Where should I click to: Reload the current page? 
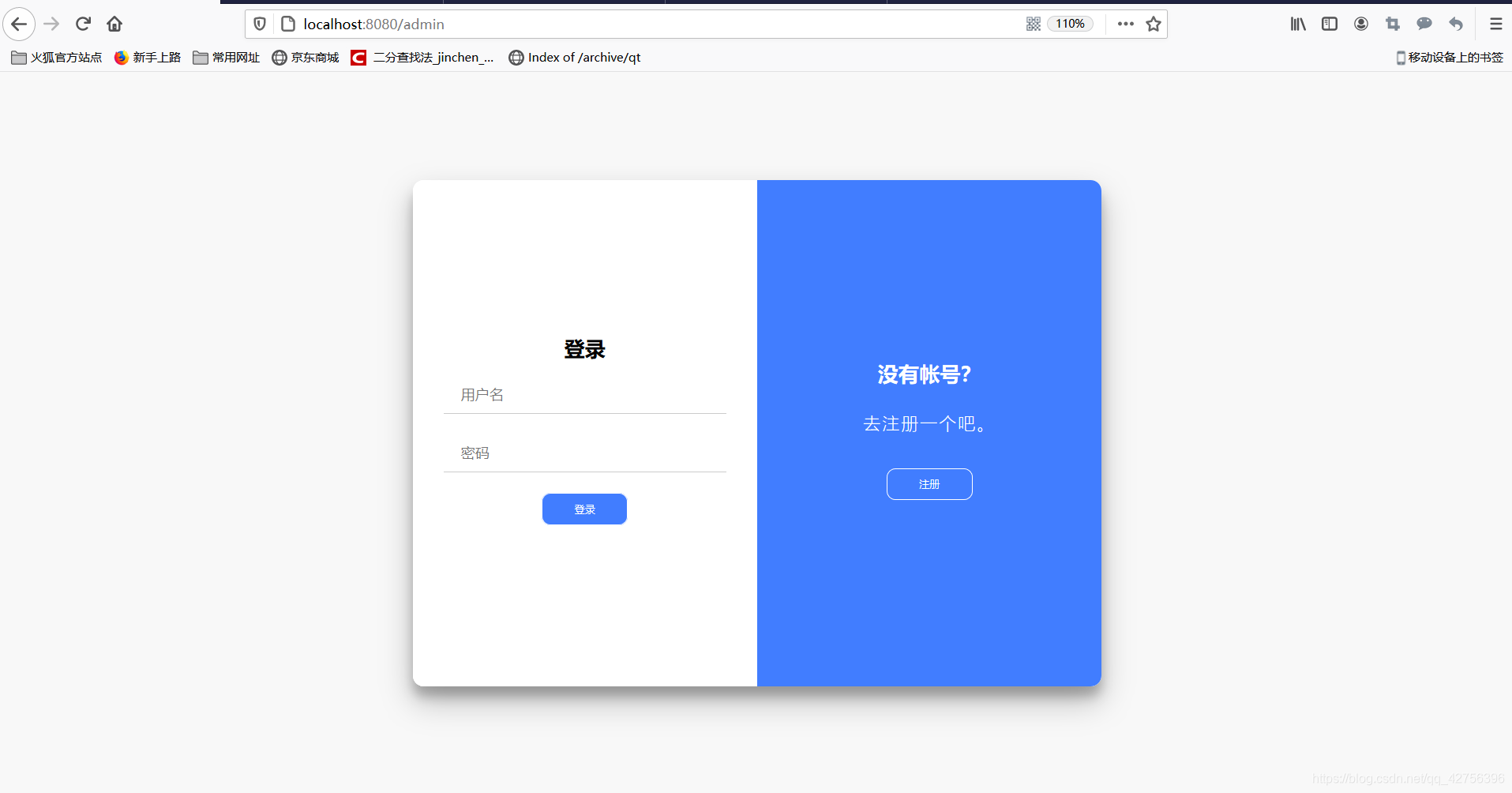pos(83,24)
